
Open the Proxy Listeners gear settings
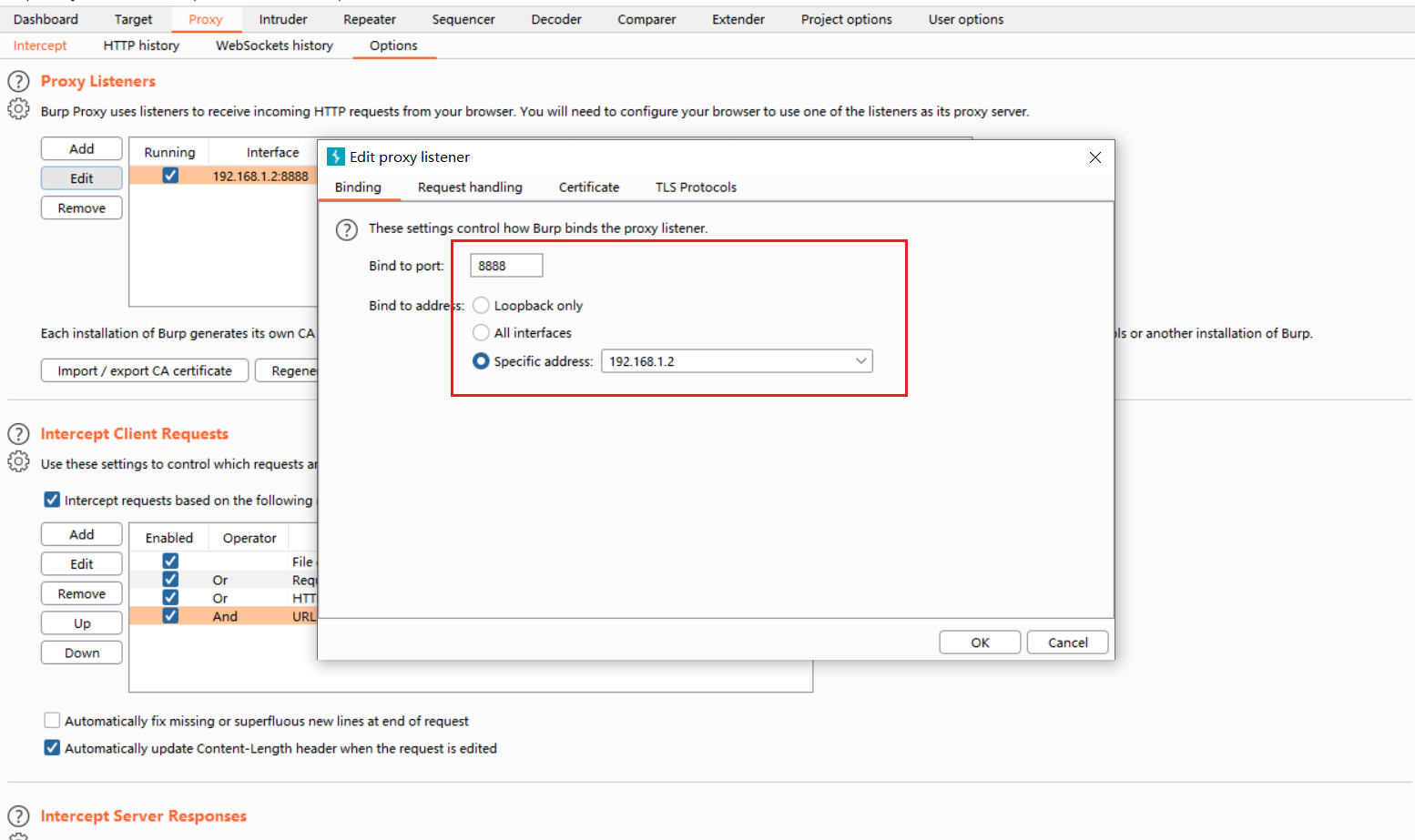pyautogui.click(x=18, y=109)
